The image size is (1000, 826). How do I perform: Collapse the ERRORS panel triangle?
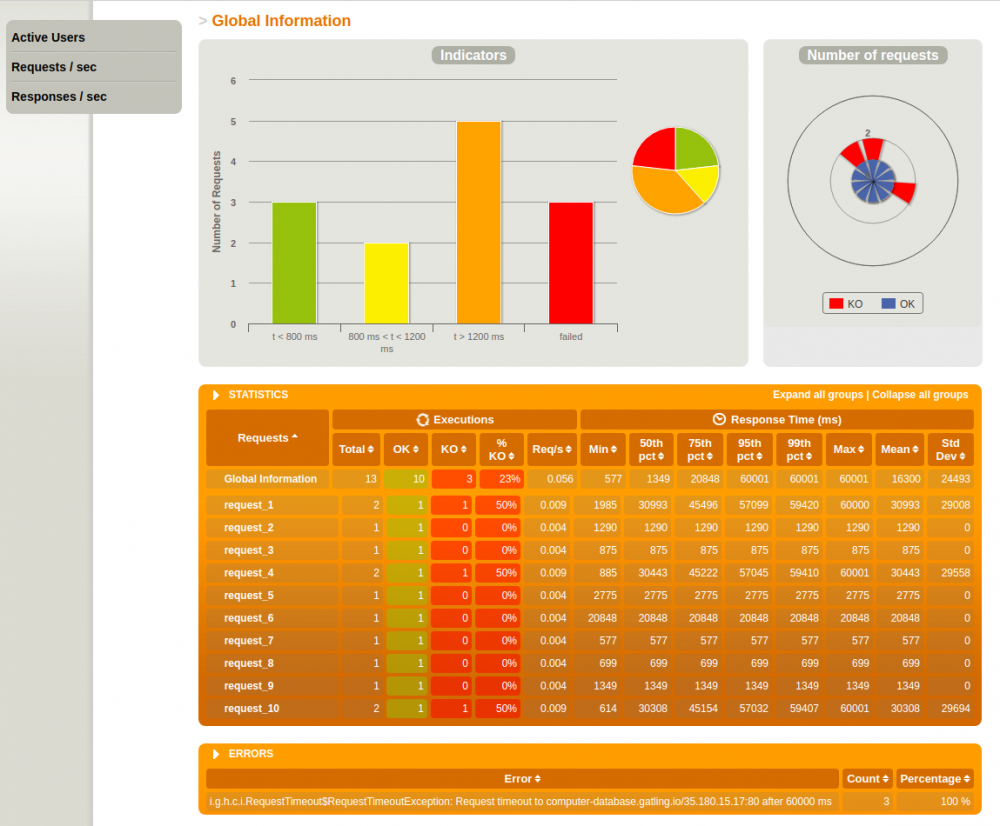click(216, 754)
